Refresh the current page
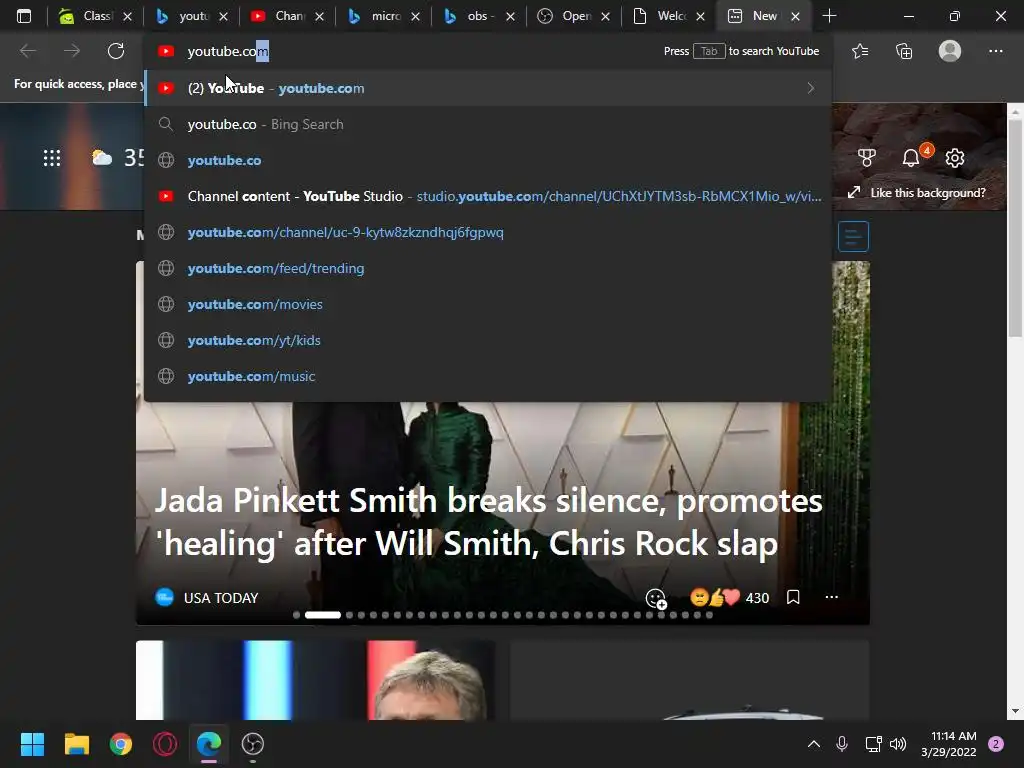 pyautogui.click(x=116, y=51)
